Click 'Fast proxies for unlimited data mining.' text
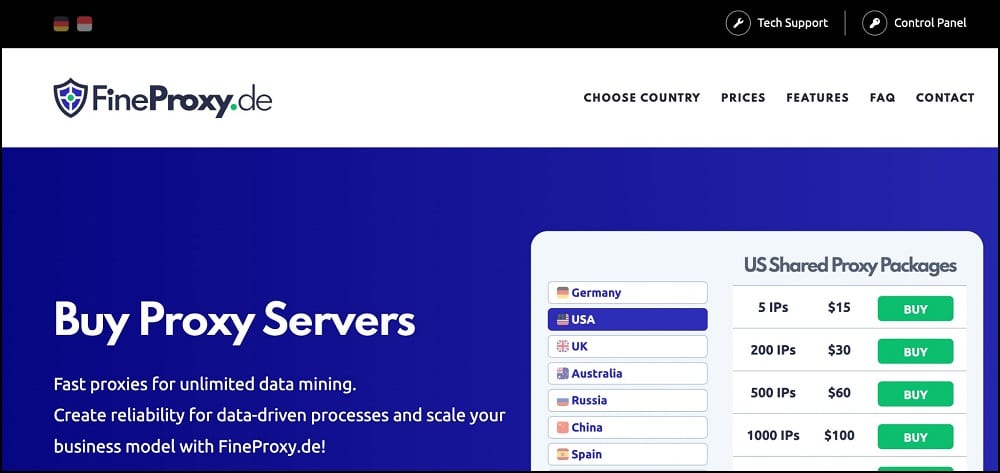The height and width of the screenshot is (473, 1000). [205, 385]
